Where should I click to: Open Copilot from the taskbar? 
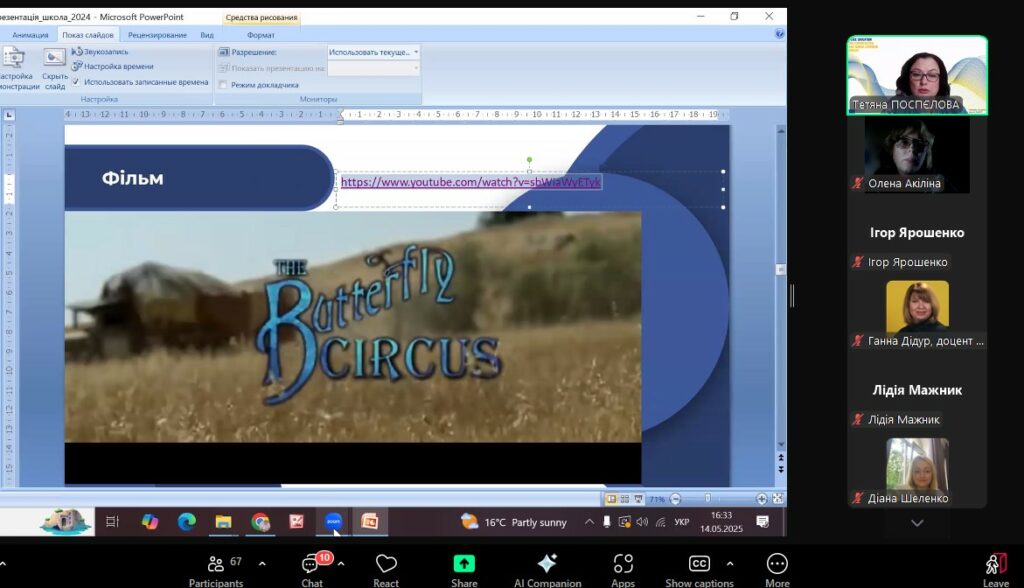point(150,521)
